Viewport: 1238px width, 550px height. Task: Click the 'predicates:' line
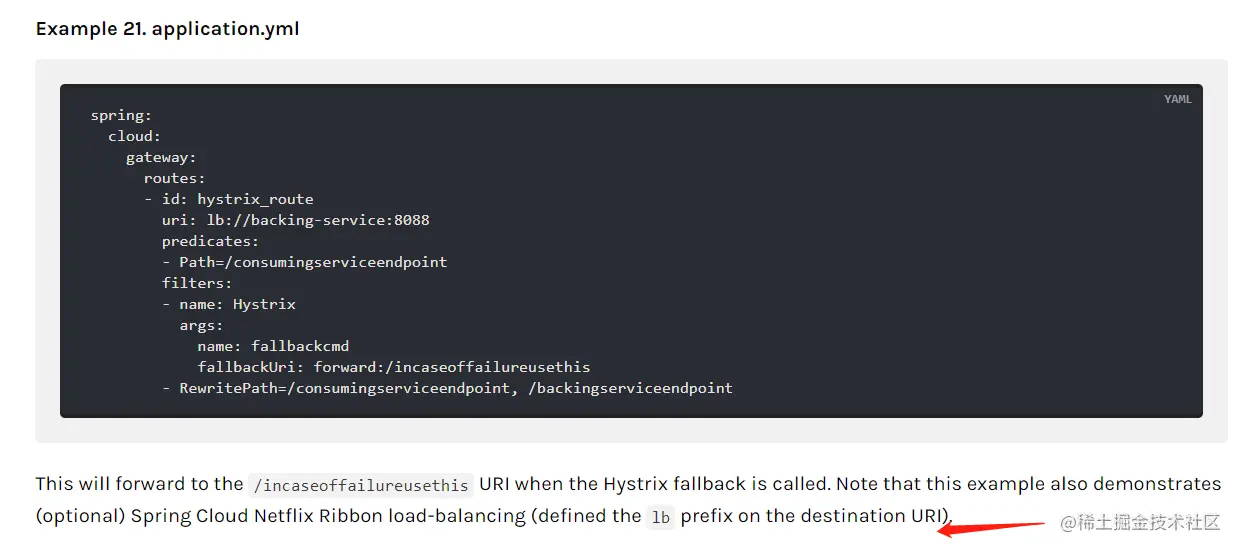pos(211,241)
